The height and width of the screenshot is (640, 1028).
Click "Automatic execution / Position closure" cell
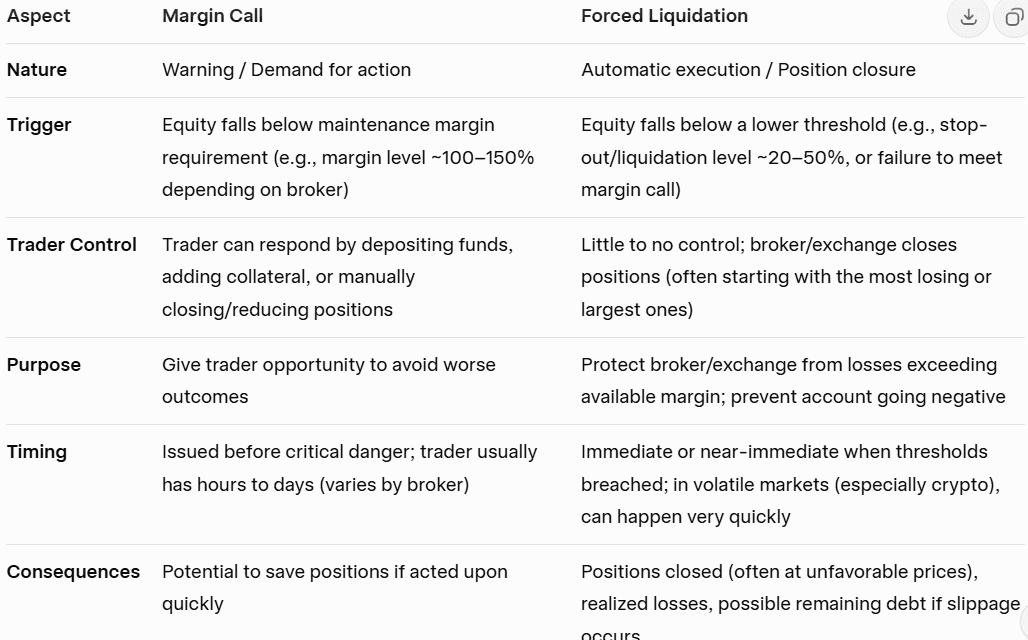pyautogui.click(x=748, y=70)
